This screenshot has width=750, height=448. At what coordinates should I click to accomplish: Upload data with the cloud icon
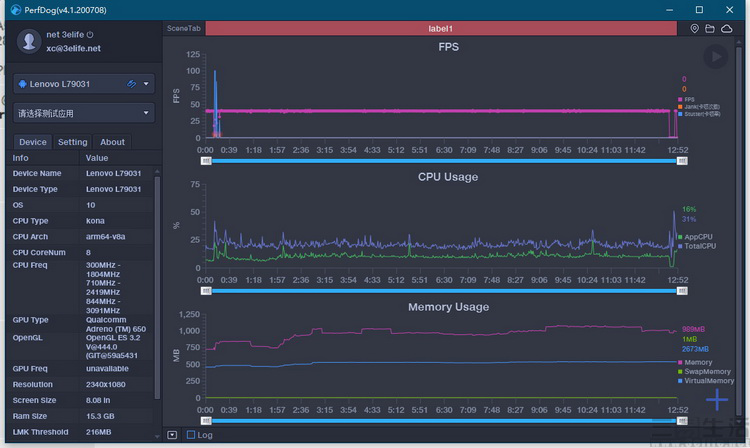coord(727,29)
